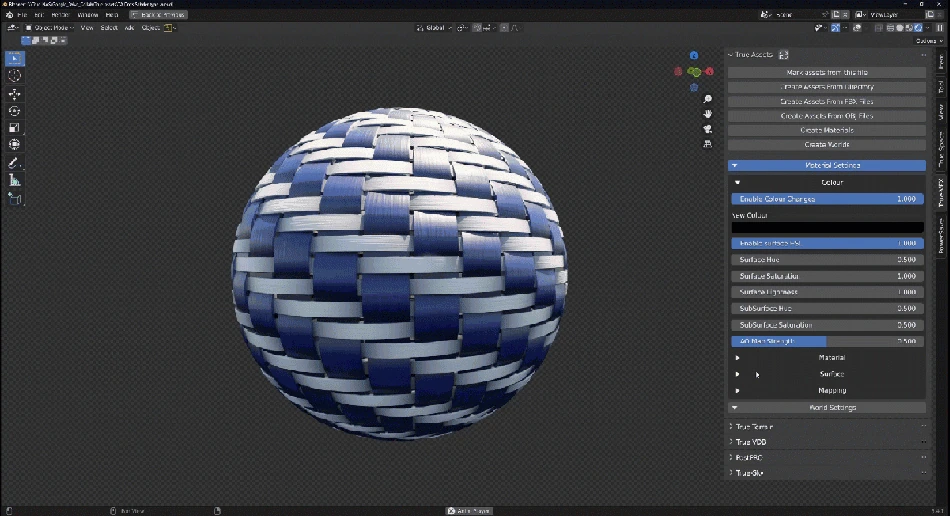Open the Window menu
Screen dimensions: 950x516
tap(88, 15)
